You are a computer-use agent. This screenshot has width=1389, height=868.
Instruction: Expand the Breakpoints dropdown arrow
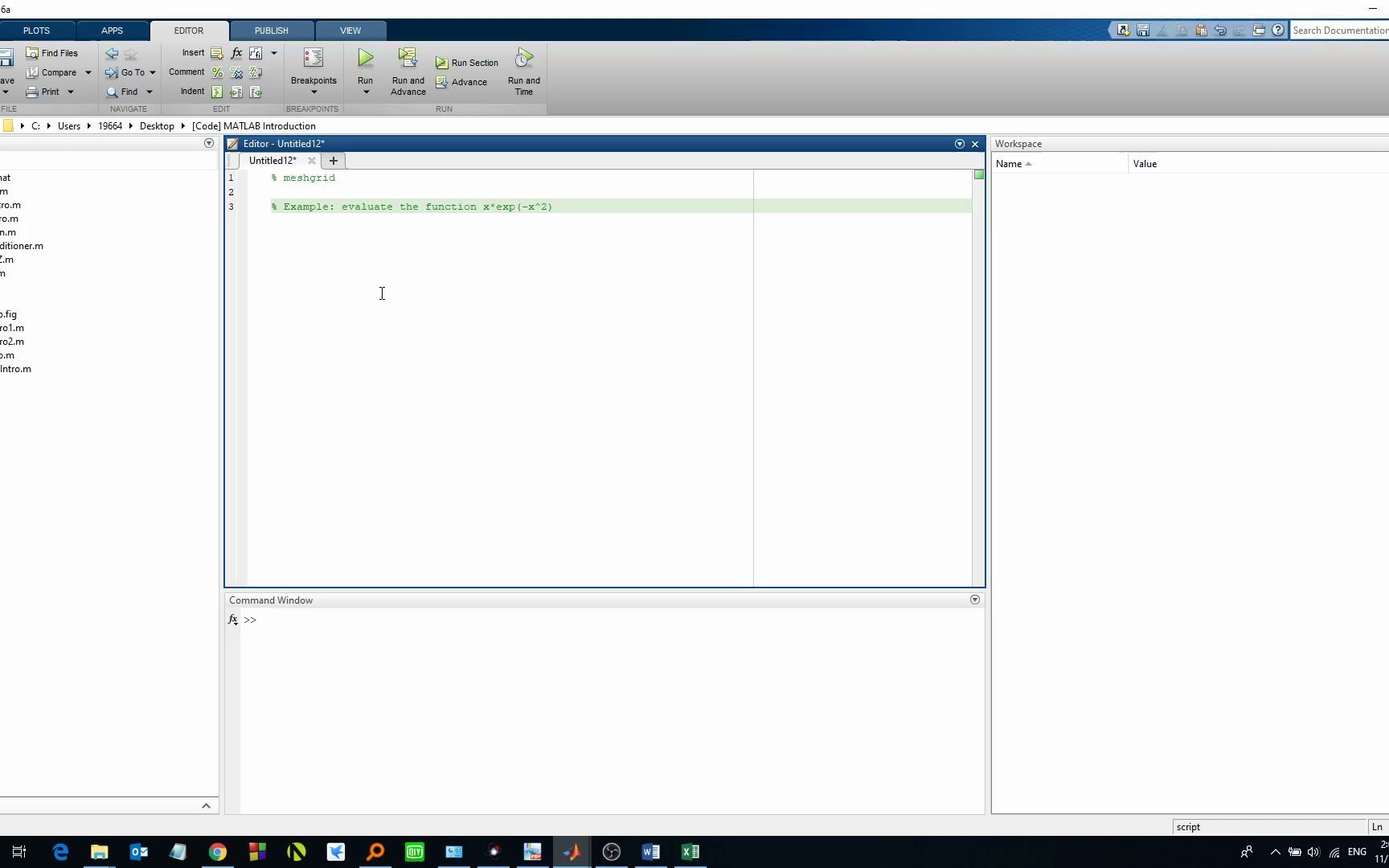coord(314,92)
